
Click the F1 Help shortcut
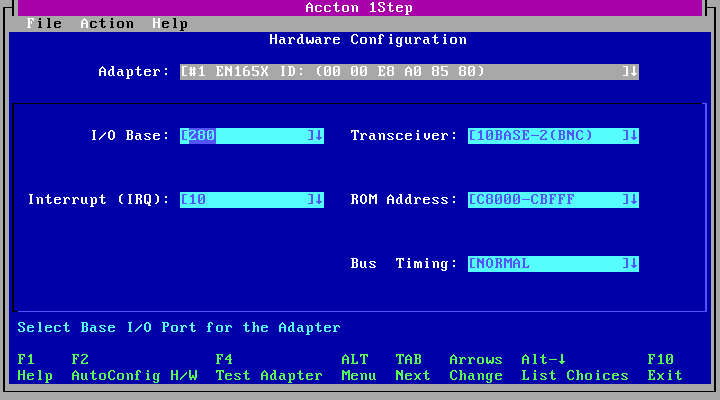[35, 367]
